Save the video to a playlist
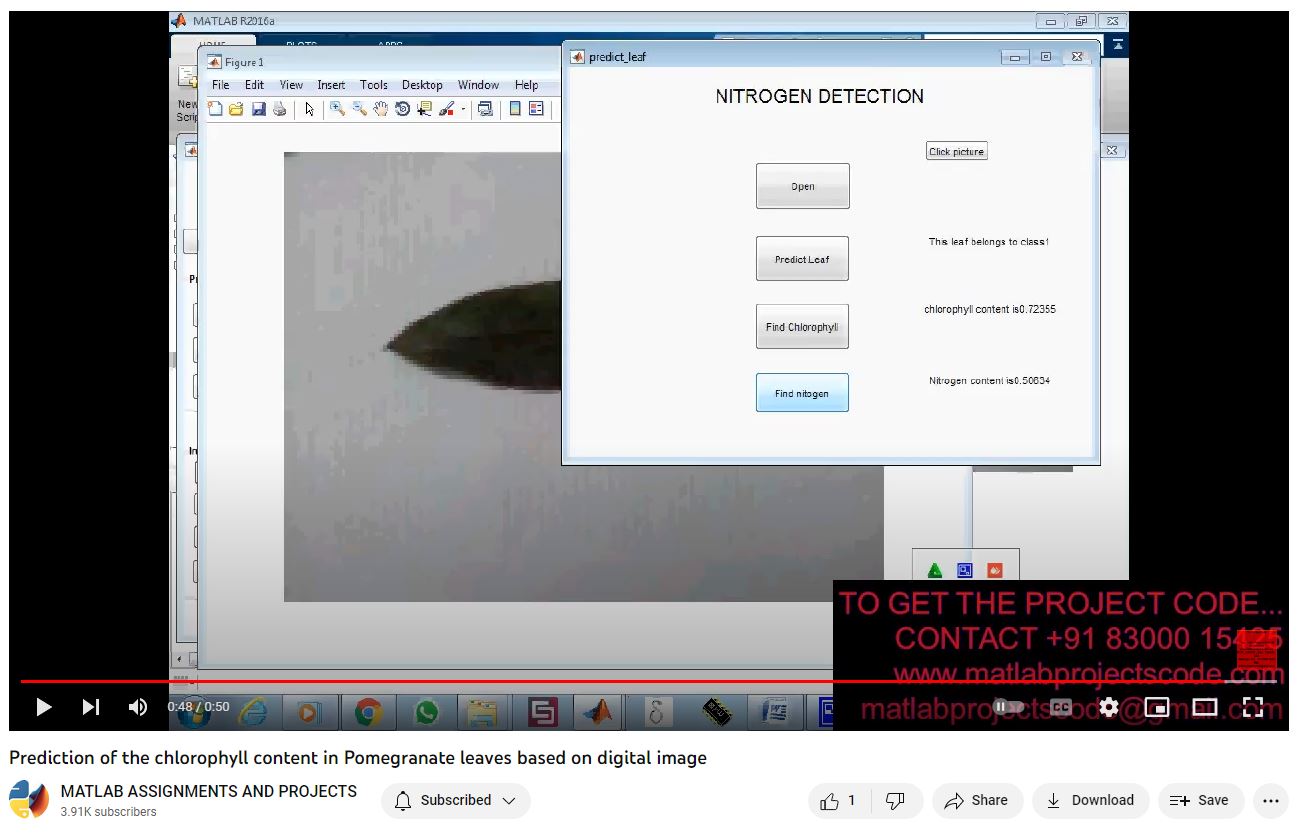 coord(1200,800)
